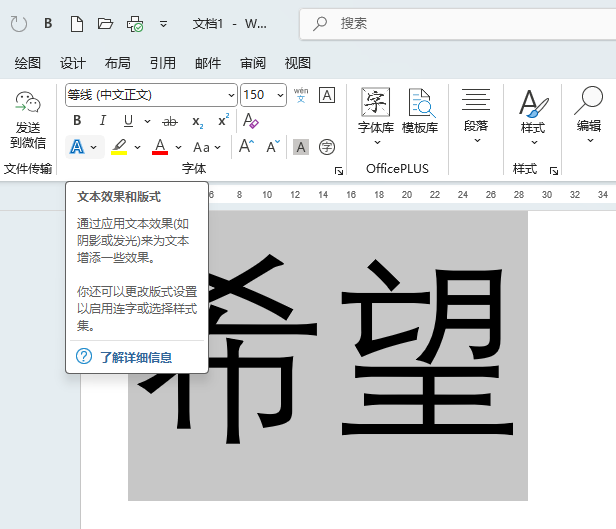Expand font color dropdown arrow
The width and height of the screenshot is (616, 529).
[178, 148]
